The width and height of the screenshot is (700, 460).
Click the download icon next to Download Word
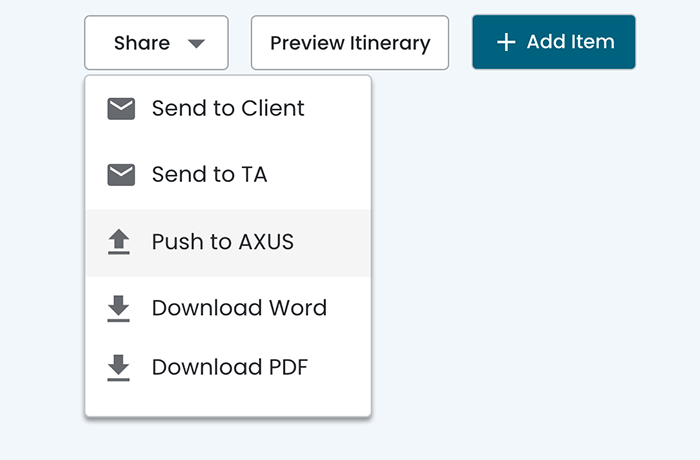pyautogui.click(x=119, y=308)
